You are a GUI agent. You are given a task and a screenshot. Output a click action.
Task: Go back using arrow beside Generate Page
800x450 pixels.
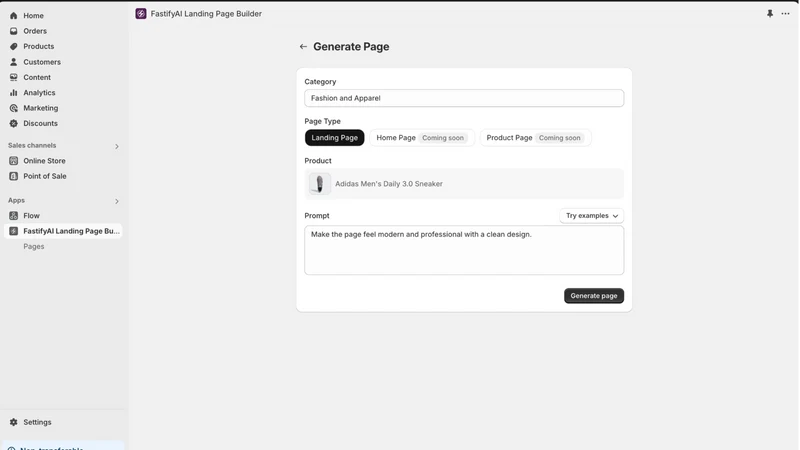(303, 46)
